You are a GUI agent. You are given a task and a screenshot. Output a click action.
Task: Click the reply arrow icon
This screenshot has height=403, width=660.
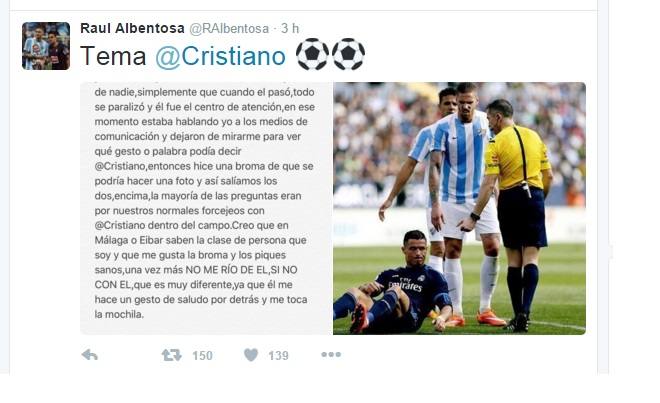tap(89, 355)
